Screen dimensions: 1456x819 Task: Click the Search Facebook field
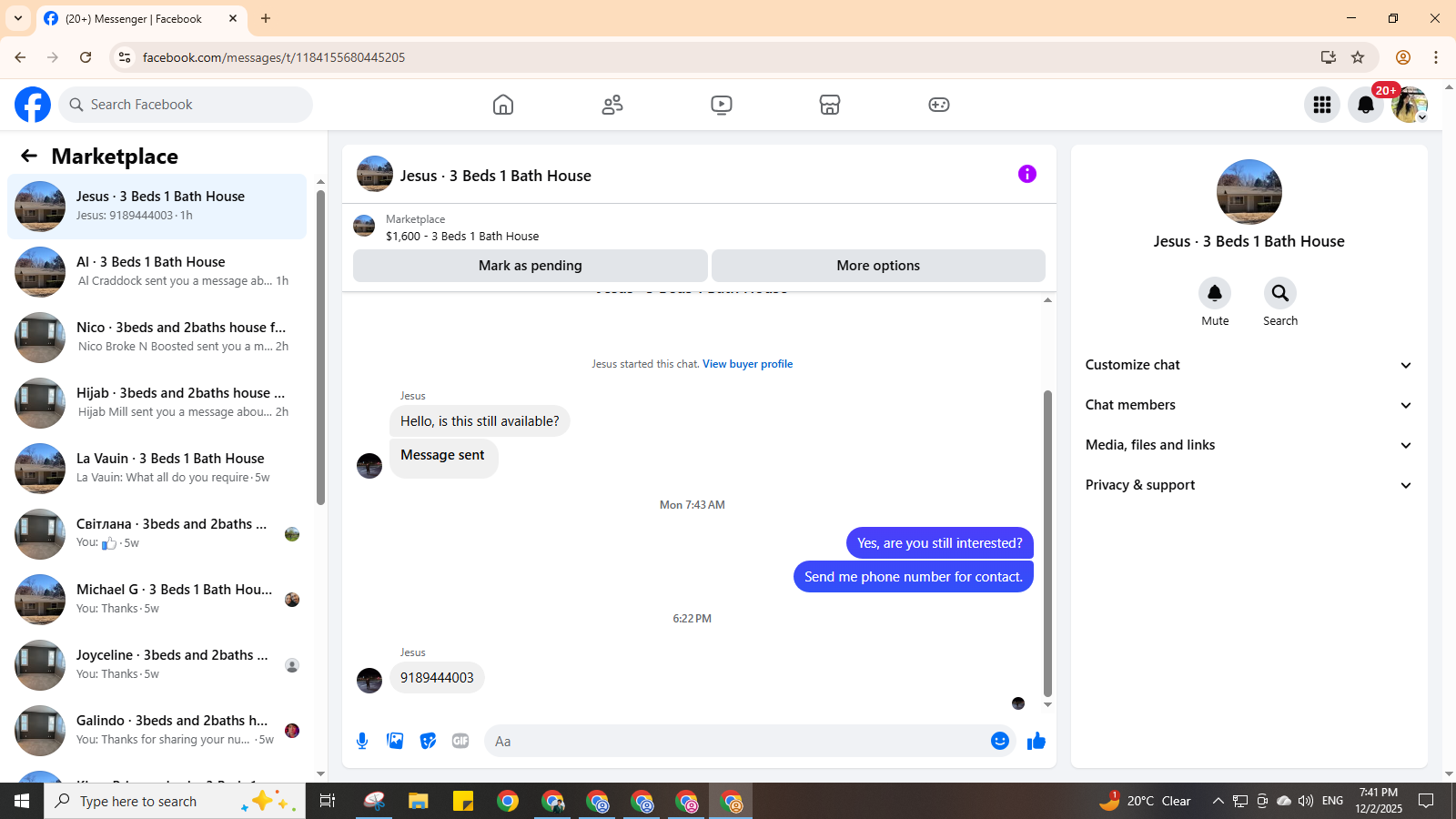(x=186, y=105)
